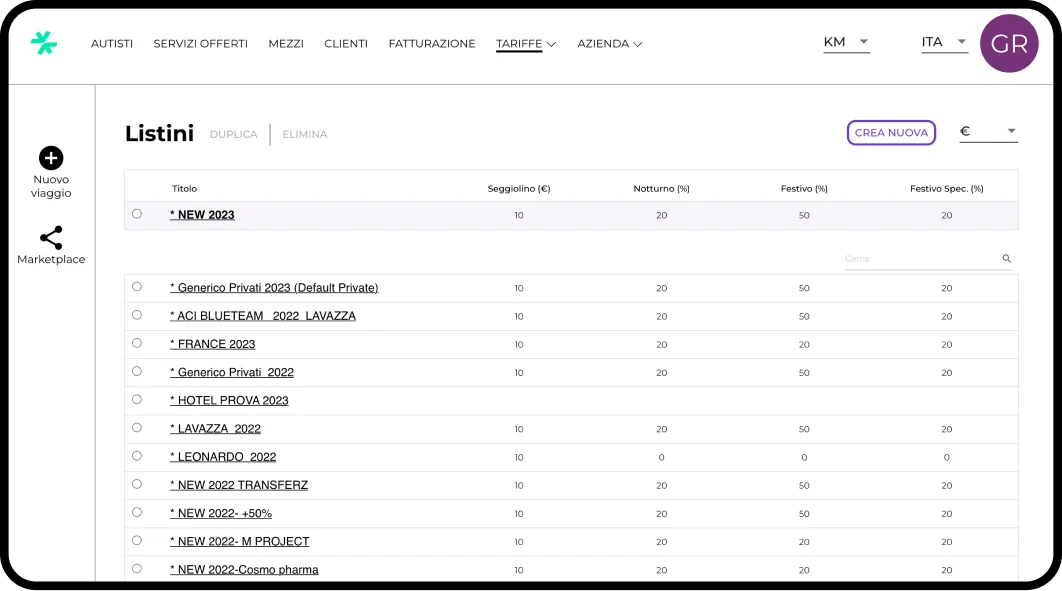
Task: Open the Generico Privati 2023 listino link
Action: tap(274, 288)
